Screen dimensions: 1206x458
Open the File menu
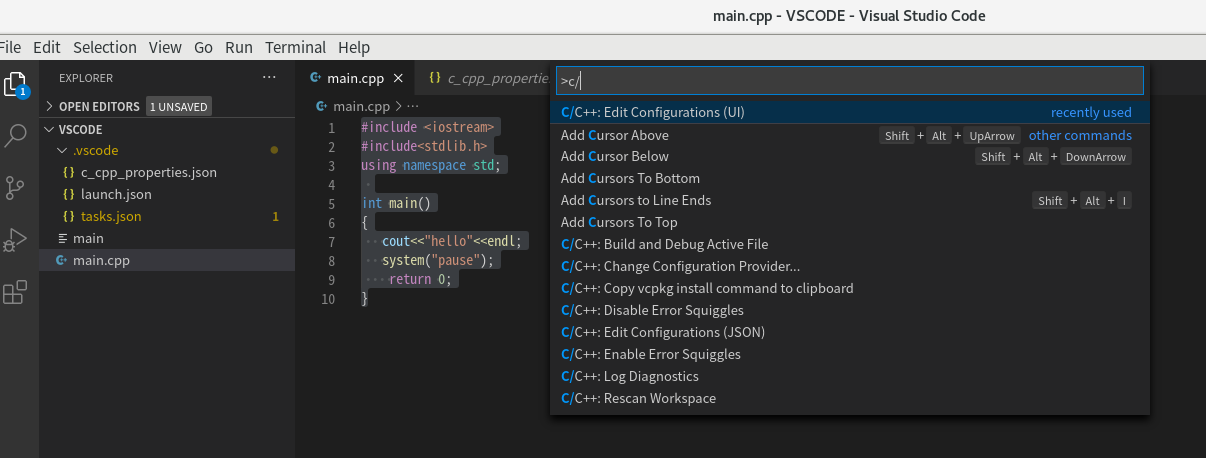[10, 47]
